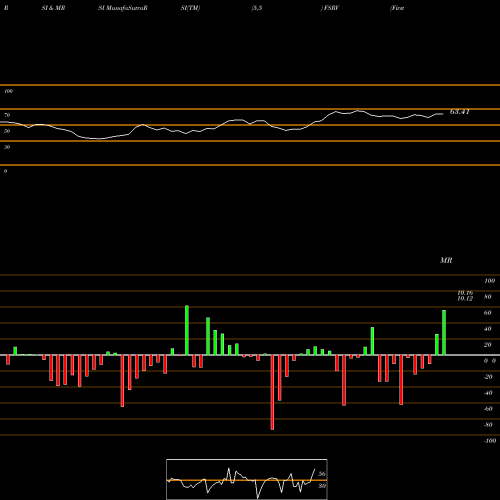
Task: Click the MR axis label -60
Action: (x=488, y=409)
